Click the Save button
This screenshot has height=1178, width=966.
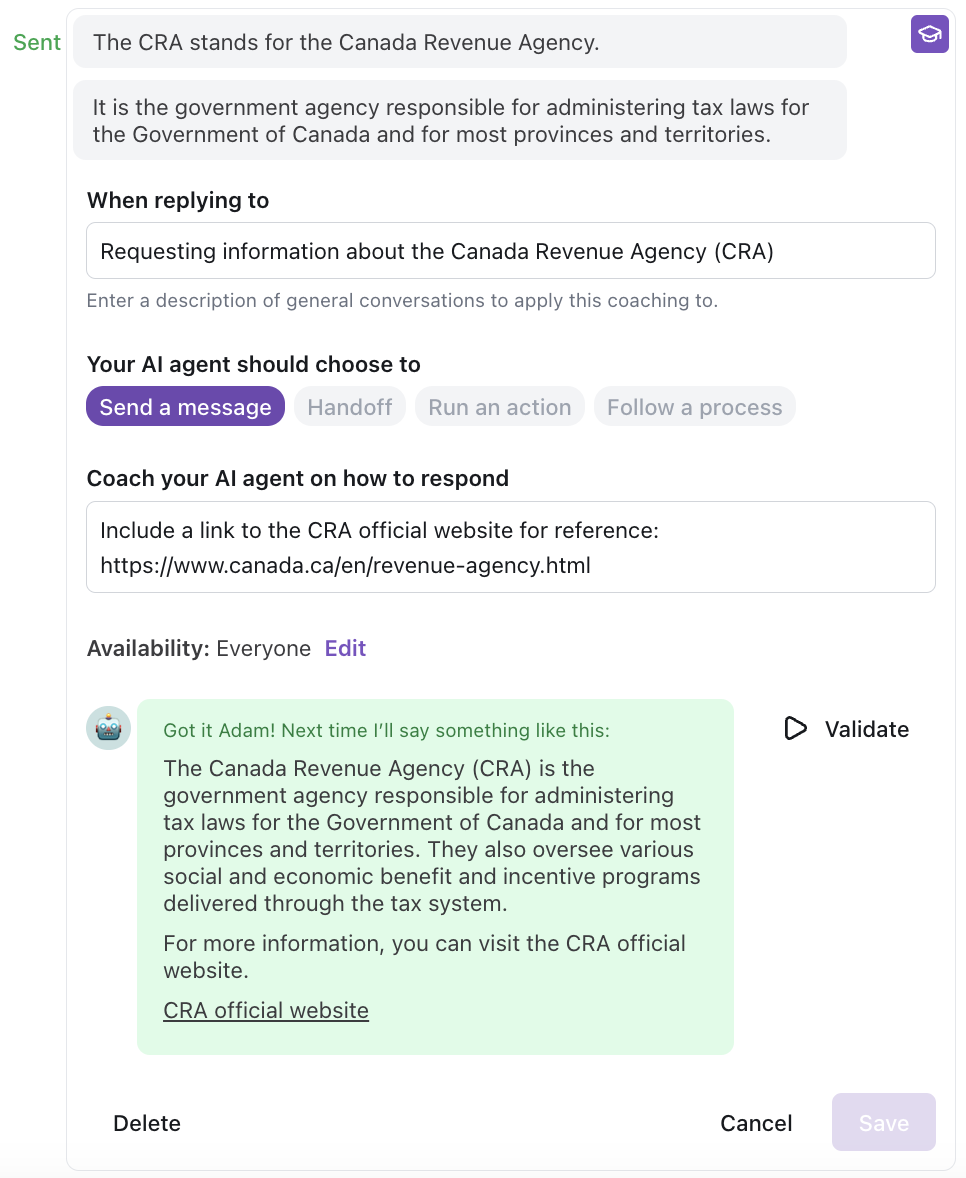[883, 1123]
